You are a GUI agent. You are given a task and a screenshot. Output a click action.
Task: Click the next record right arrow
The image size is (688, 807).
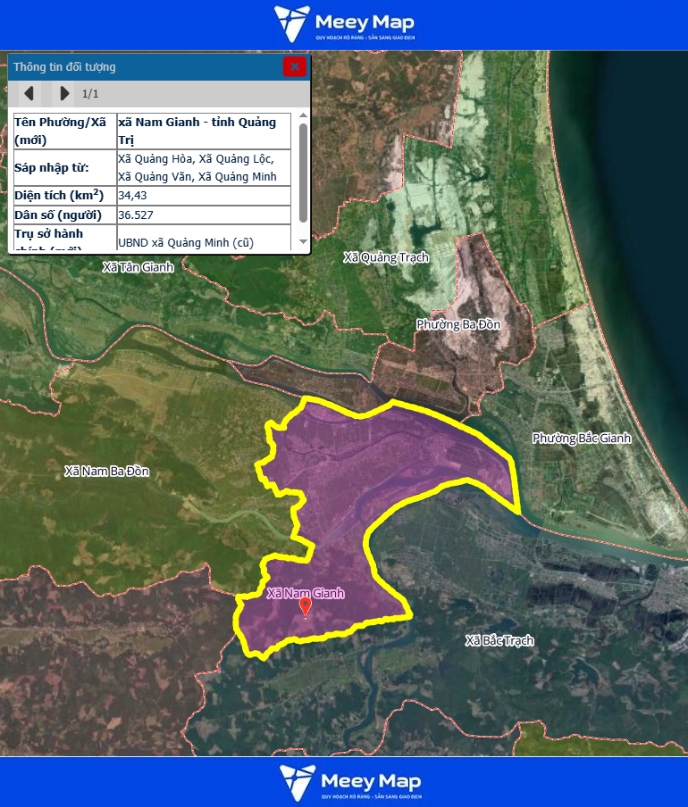(64, 93)
